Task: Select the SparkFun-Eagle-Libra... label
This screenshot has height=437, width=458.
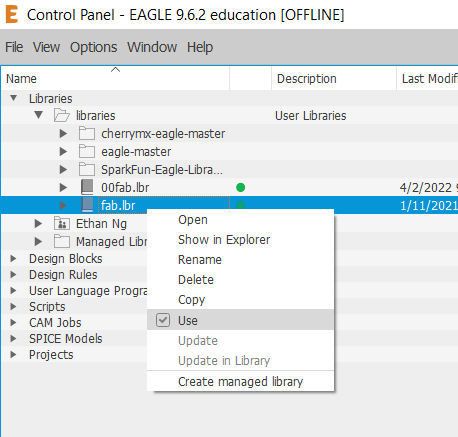Action: [x=162, y=170]
